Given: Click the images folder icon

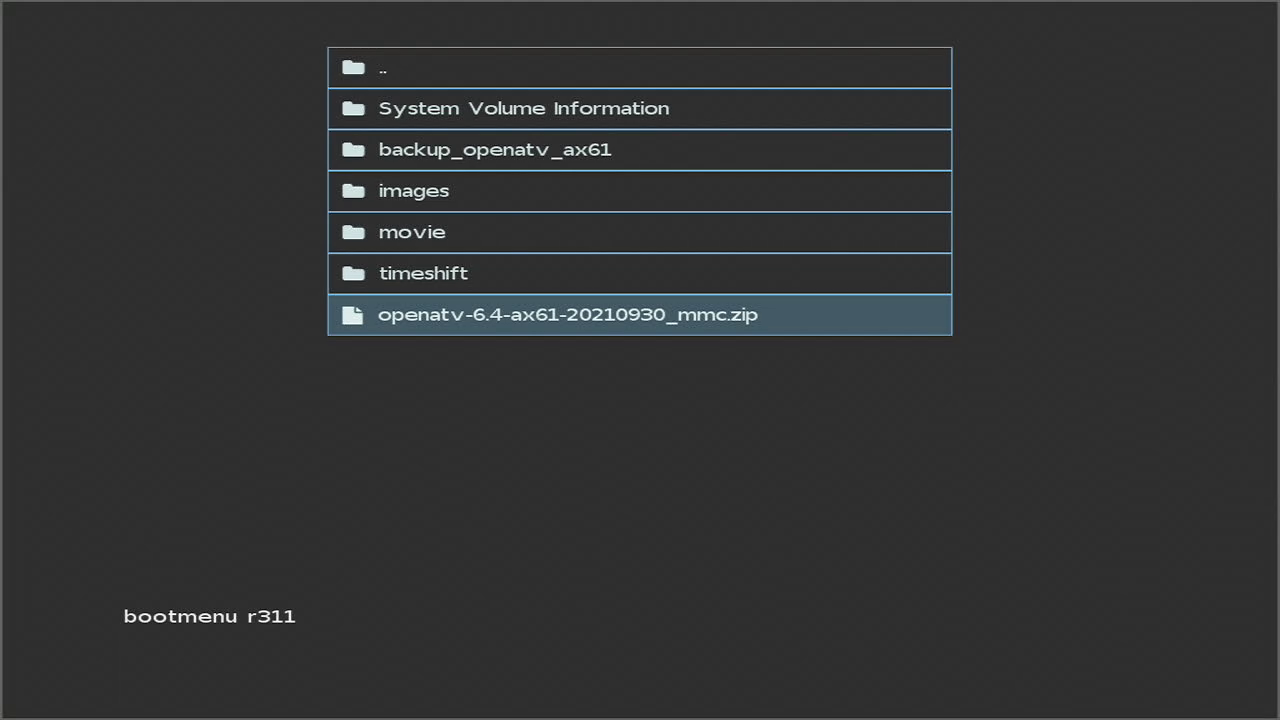Looking at the screenshot, I should pos(353,191).
